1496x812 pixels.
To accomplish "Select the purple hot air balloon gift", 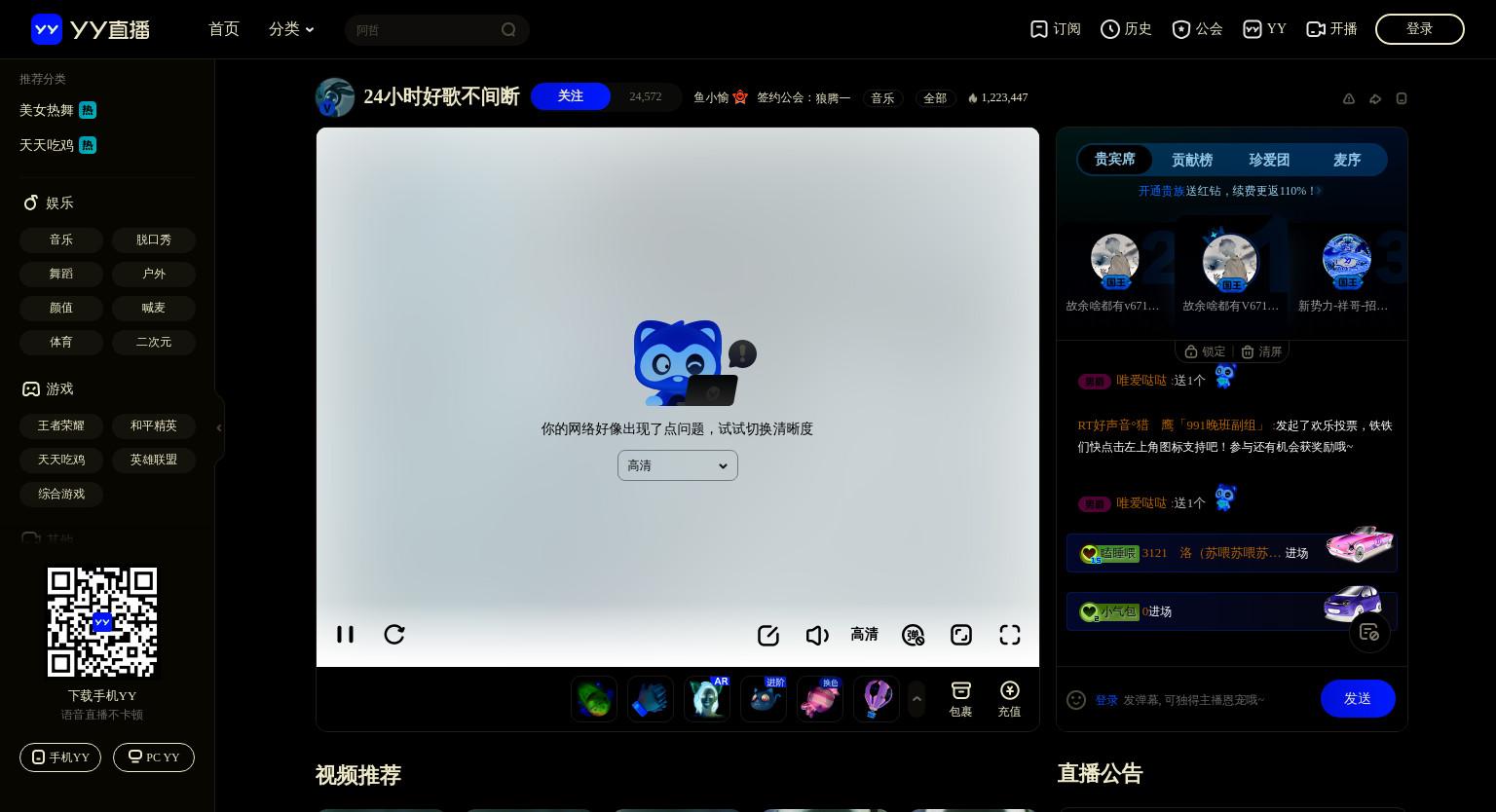I will (877, 699).
